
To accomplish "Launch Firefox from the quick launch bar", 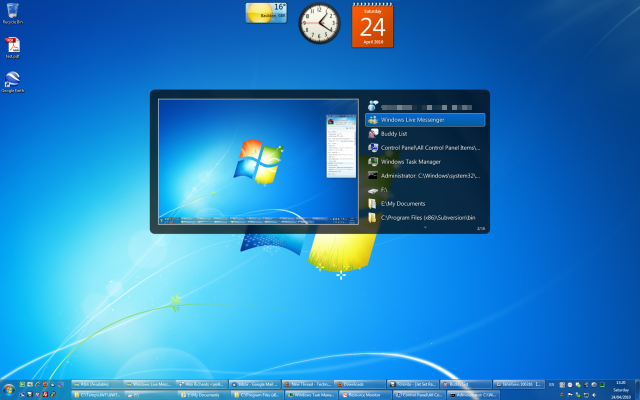I will click(45, 384).
